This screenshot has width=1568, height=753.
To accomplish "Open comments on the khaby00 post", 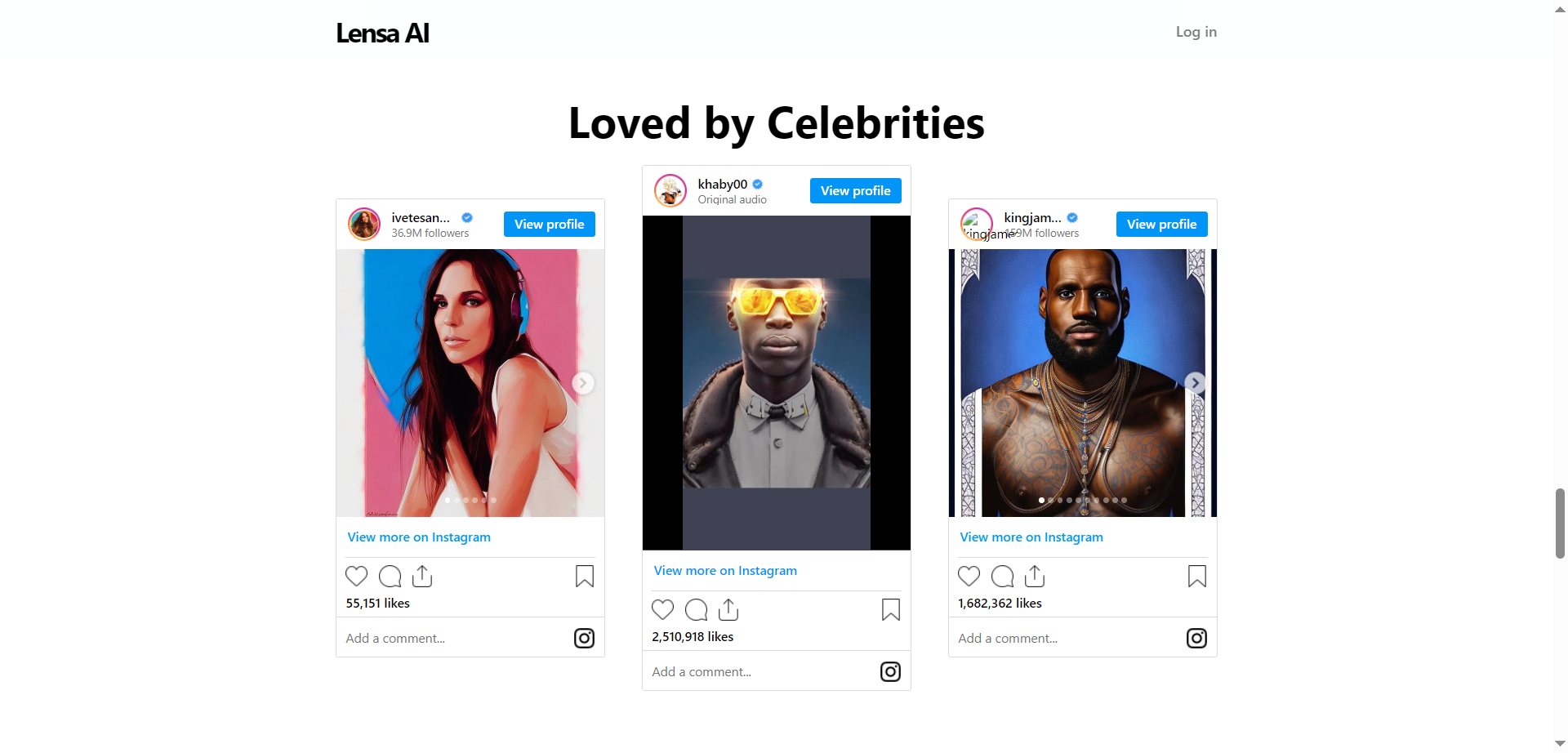I will click(696, 610).
